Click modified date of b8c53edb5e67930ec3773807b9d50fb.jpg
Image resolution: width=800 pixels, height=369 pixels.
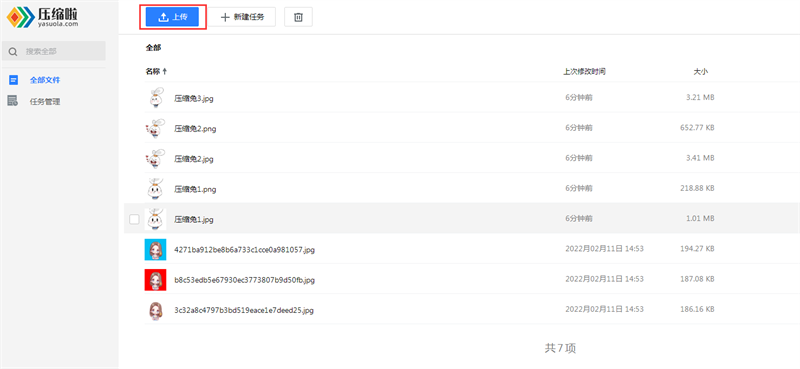pos(604,279)
